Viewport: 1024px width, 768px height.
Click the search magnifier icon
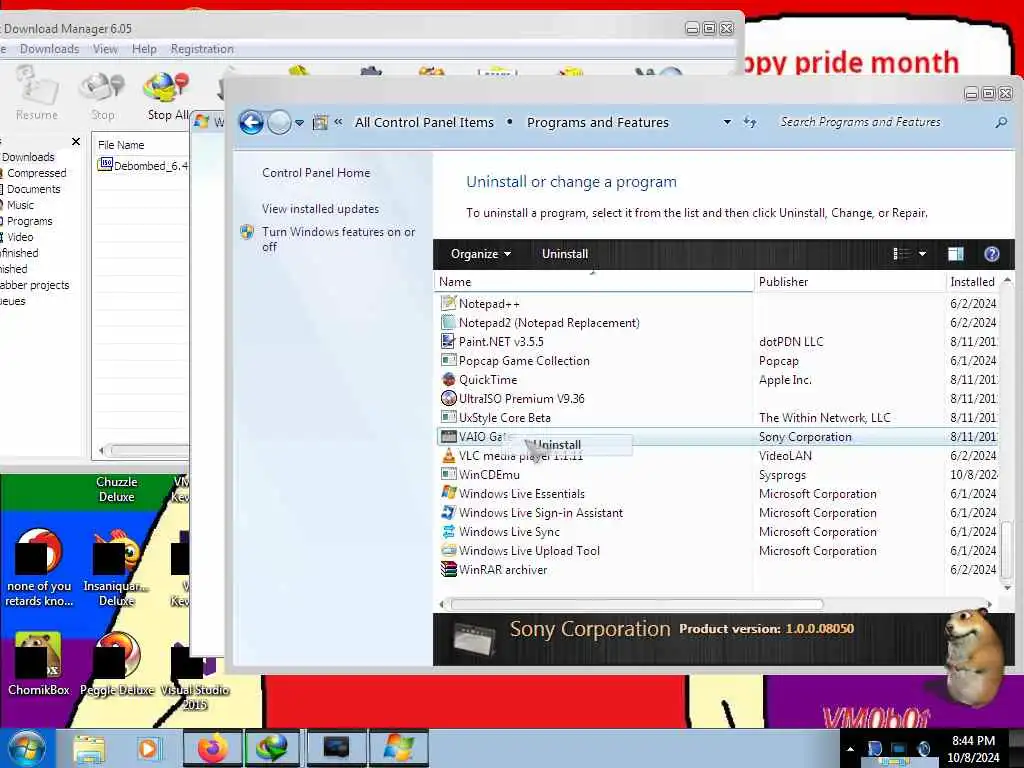(x=1001, y=122)
